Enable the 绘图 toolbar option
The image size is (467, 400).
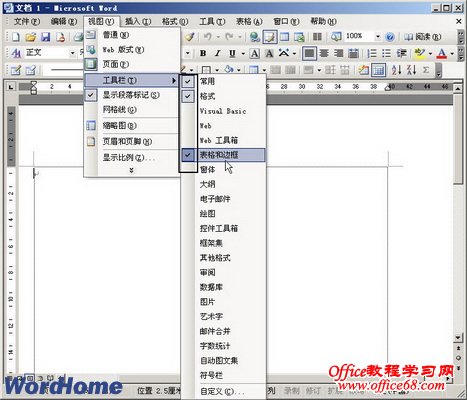click(223, 214)
